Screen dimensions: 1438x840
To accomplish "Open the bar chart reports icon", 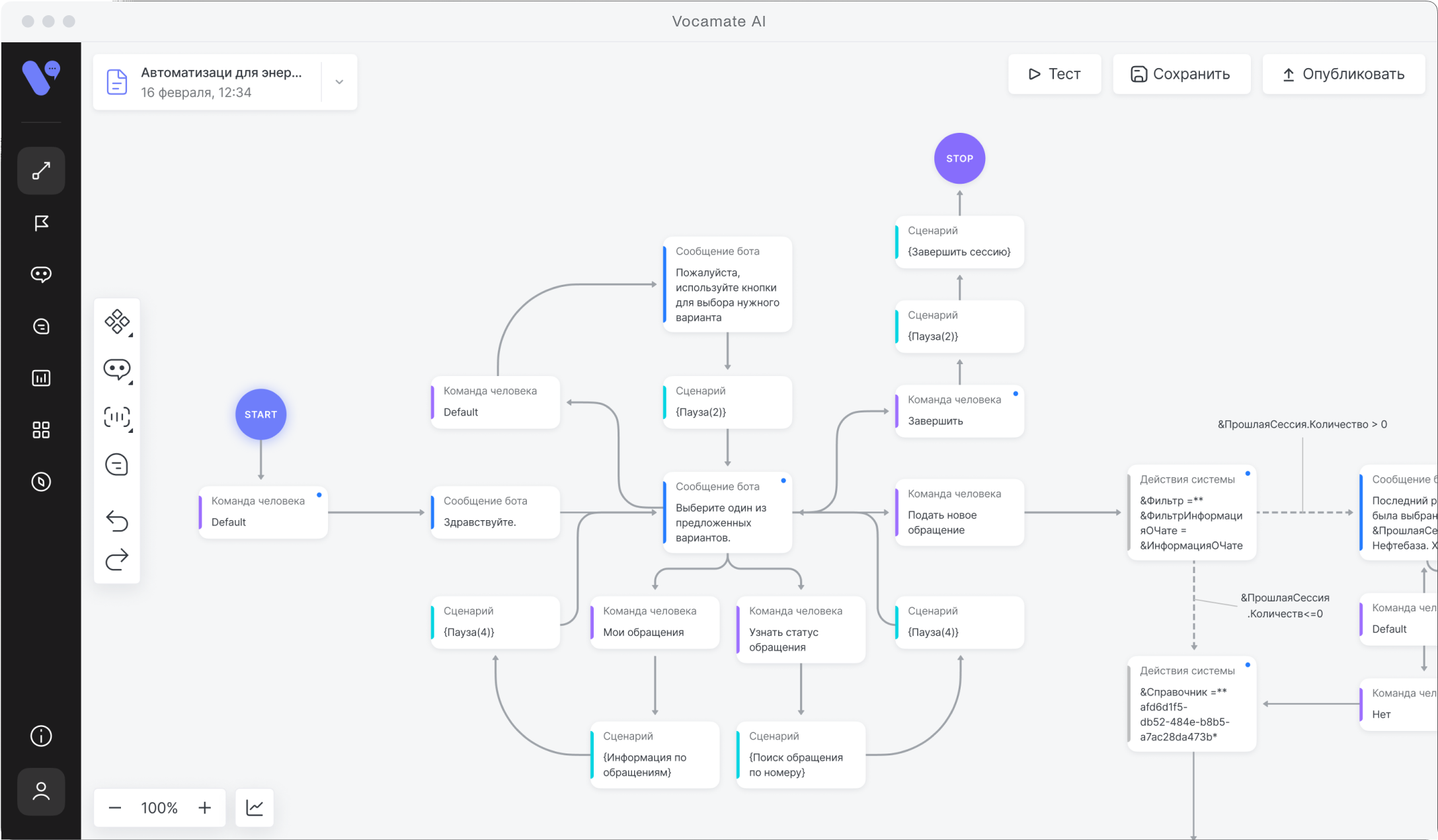I will [41, 378].
